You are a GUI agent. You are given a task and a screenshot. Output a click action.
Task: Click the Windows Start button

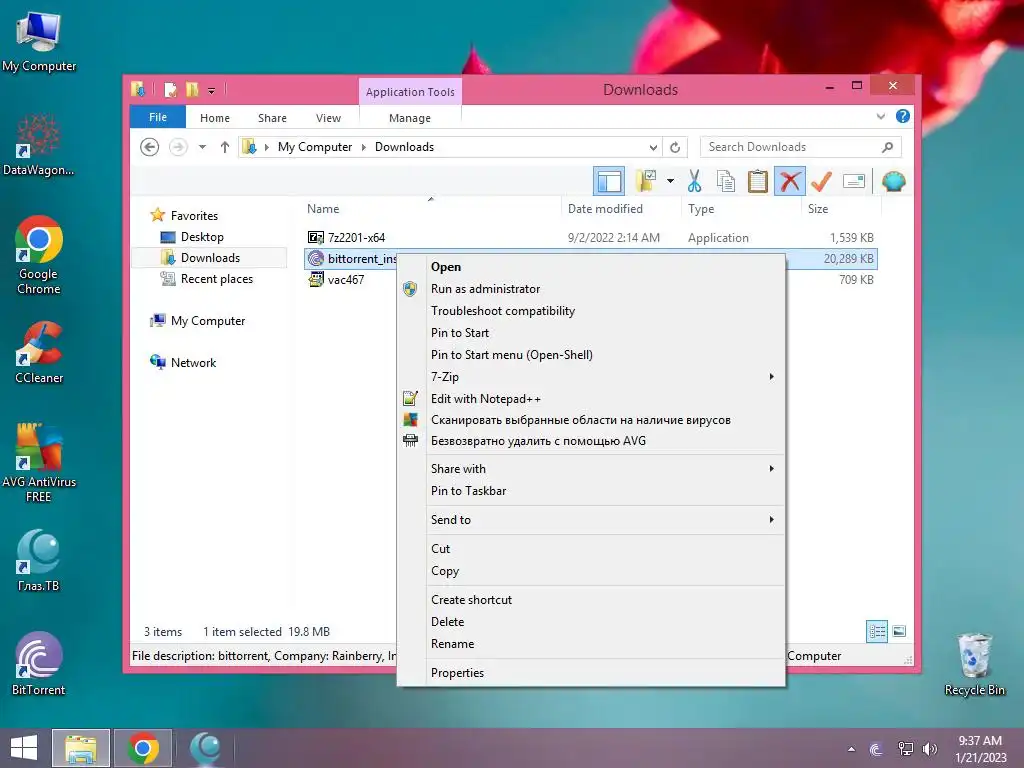tap(24, 748)
